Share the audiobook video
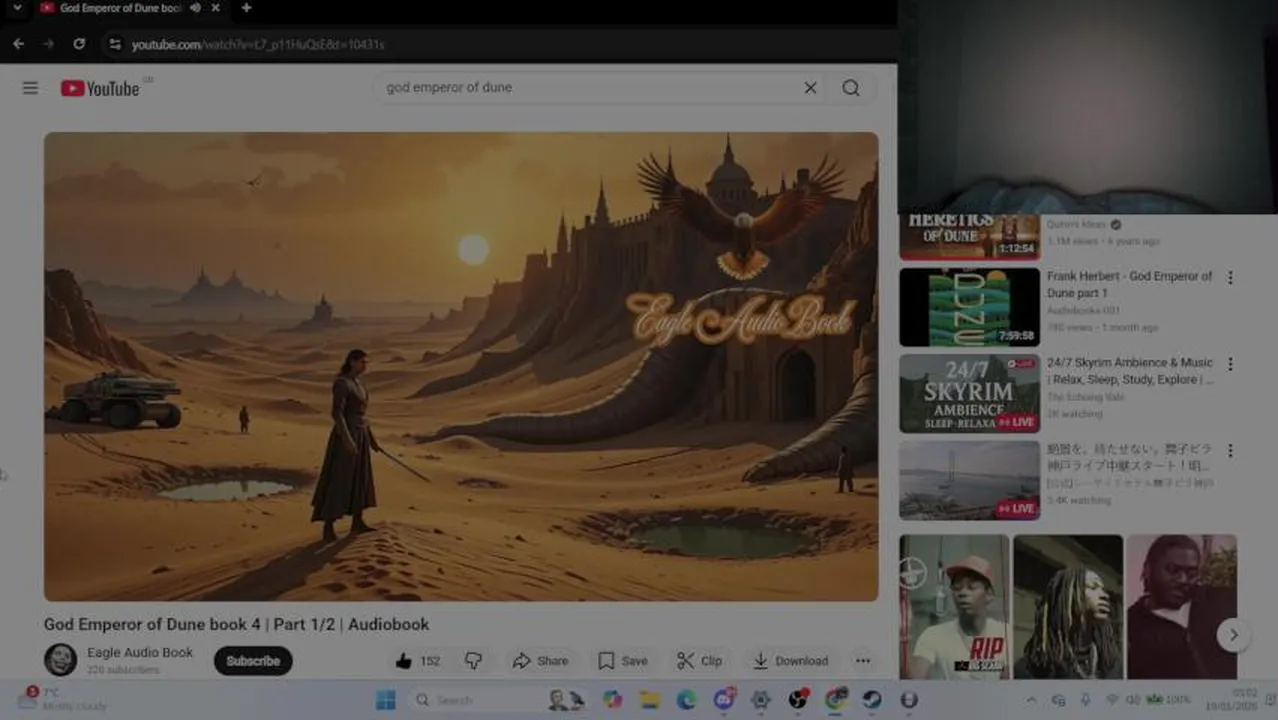This screenshot has height=720, width=1278. 541,661
